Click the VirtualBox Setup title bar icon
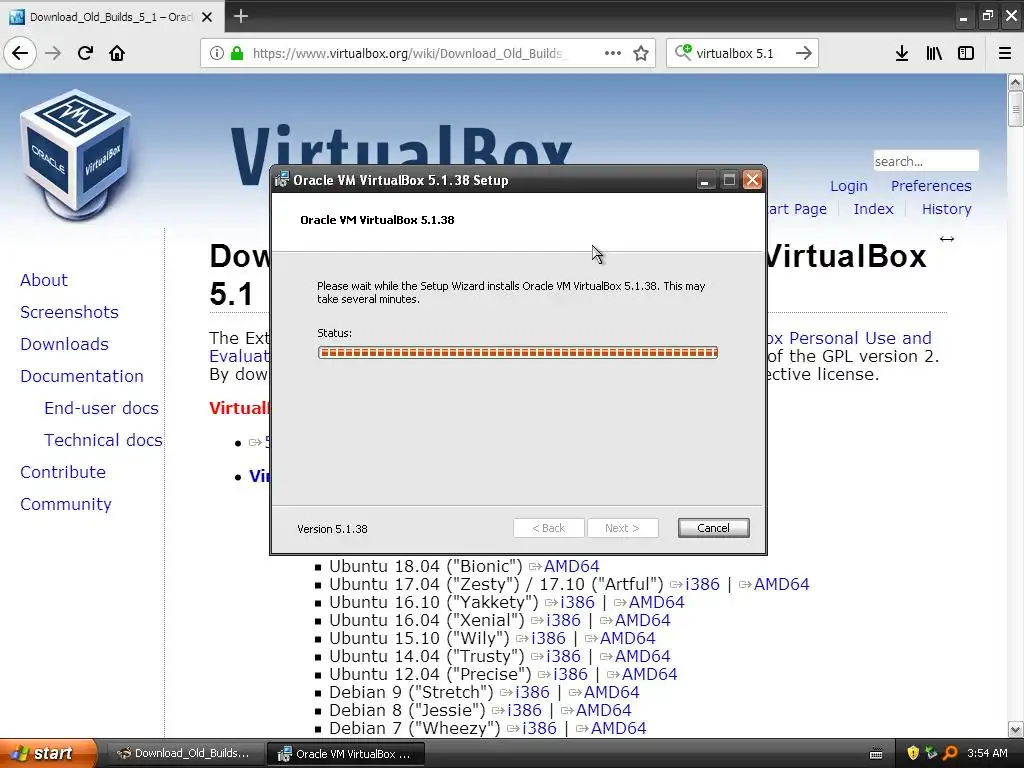Screen dimensions: 1024x768 281,180
